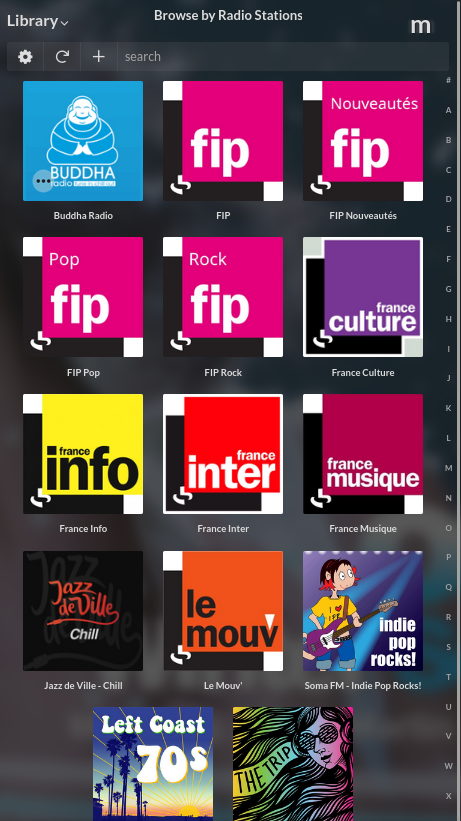Open the France Inter station artwork
Image resolution: width=461 pixels, height=821 pixels.
223,454
